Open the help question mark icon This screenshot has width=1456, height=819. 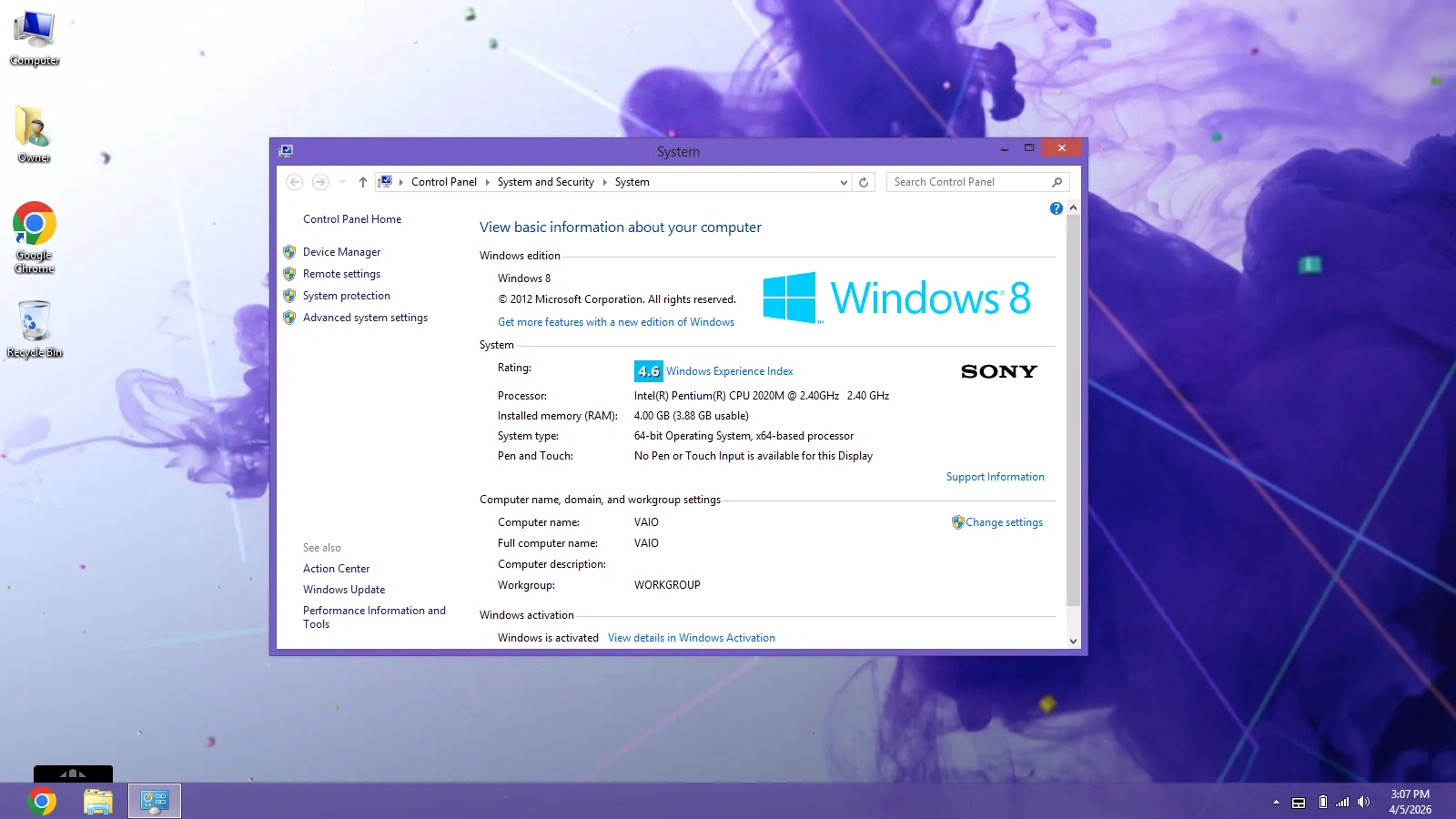[x=1056, y=208]
